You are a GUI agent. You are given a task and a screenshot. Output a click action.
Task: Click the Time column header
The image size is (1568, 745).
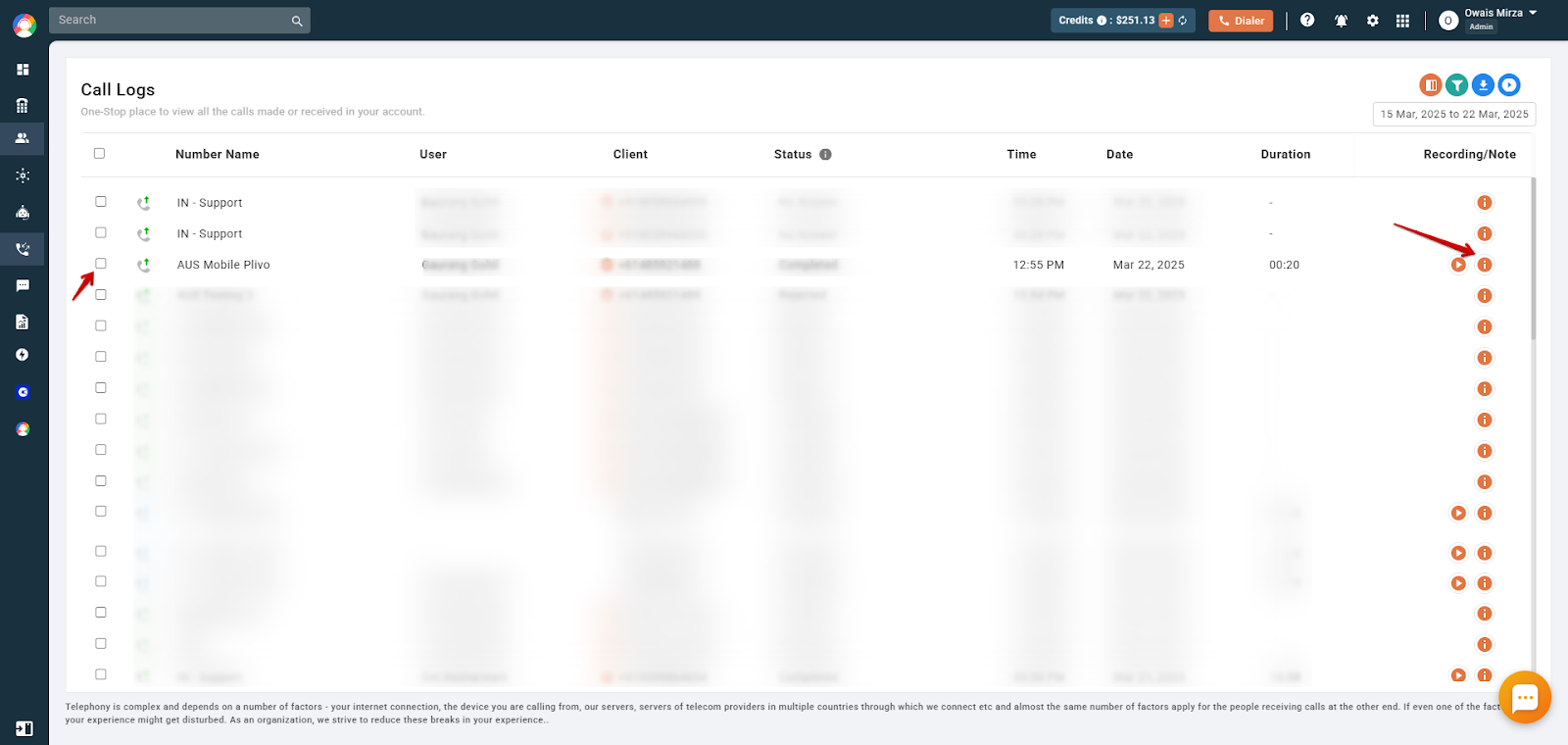pyautogui.click(x=1021, y=155)
